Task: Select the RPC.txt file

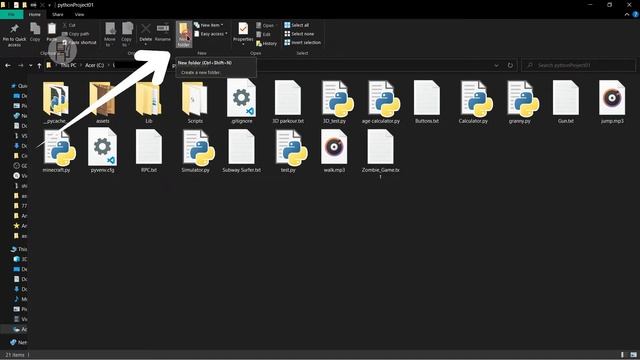Action: pos(149,151)
